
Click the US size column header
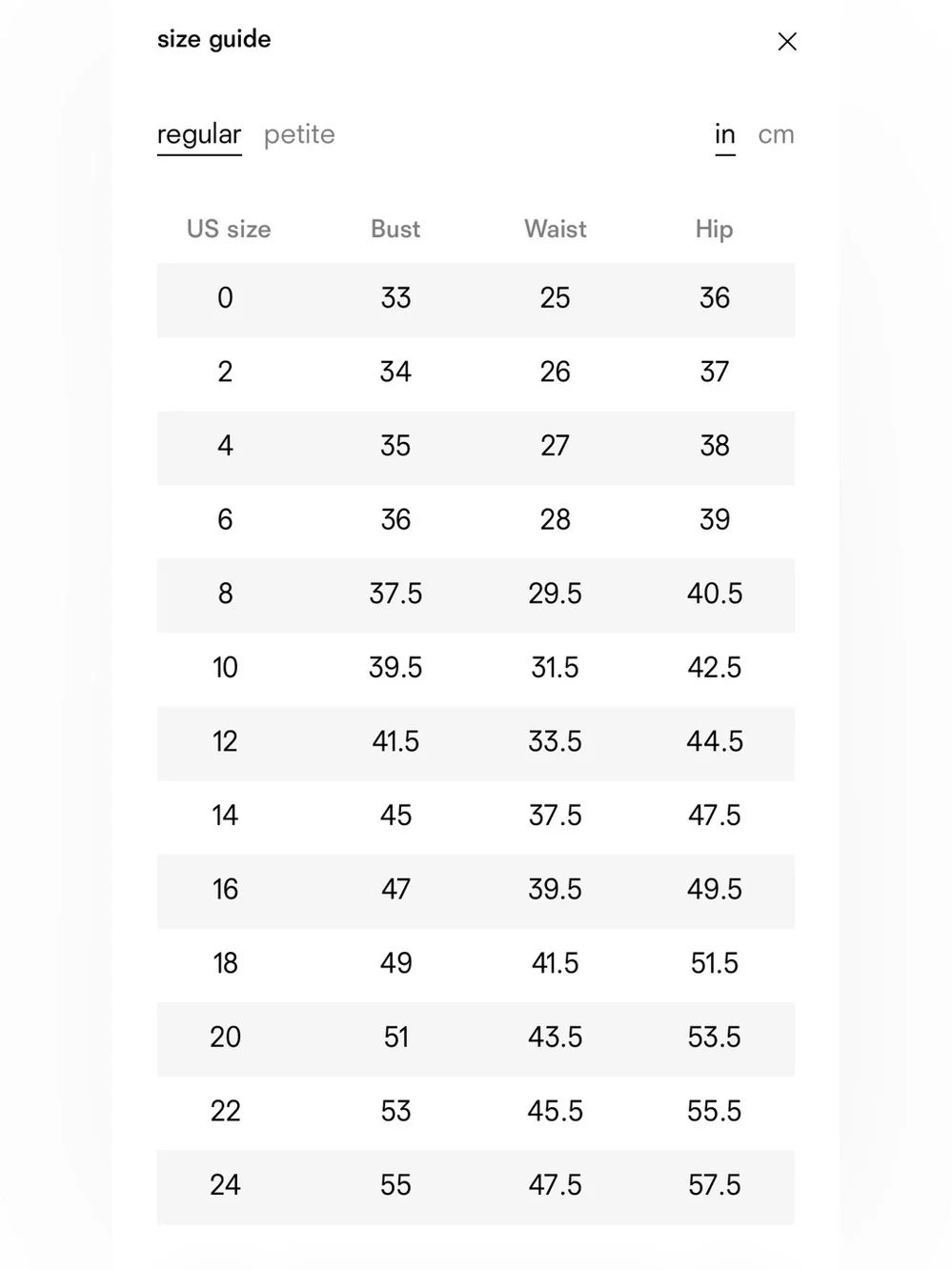tap(229, 229)
